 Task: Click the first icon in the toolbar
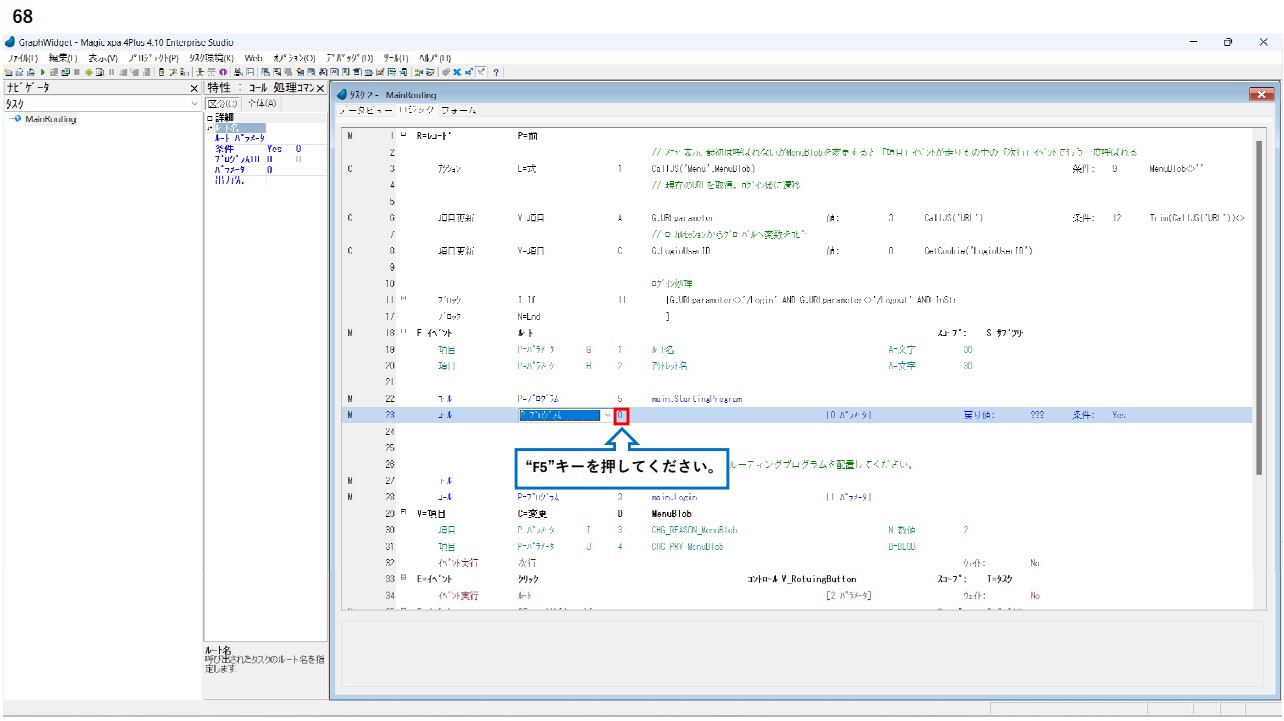(8, 72)
